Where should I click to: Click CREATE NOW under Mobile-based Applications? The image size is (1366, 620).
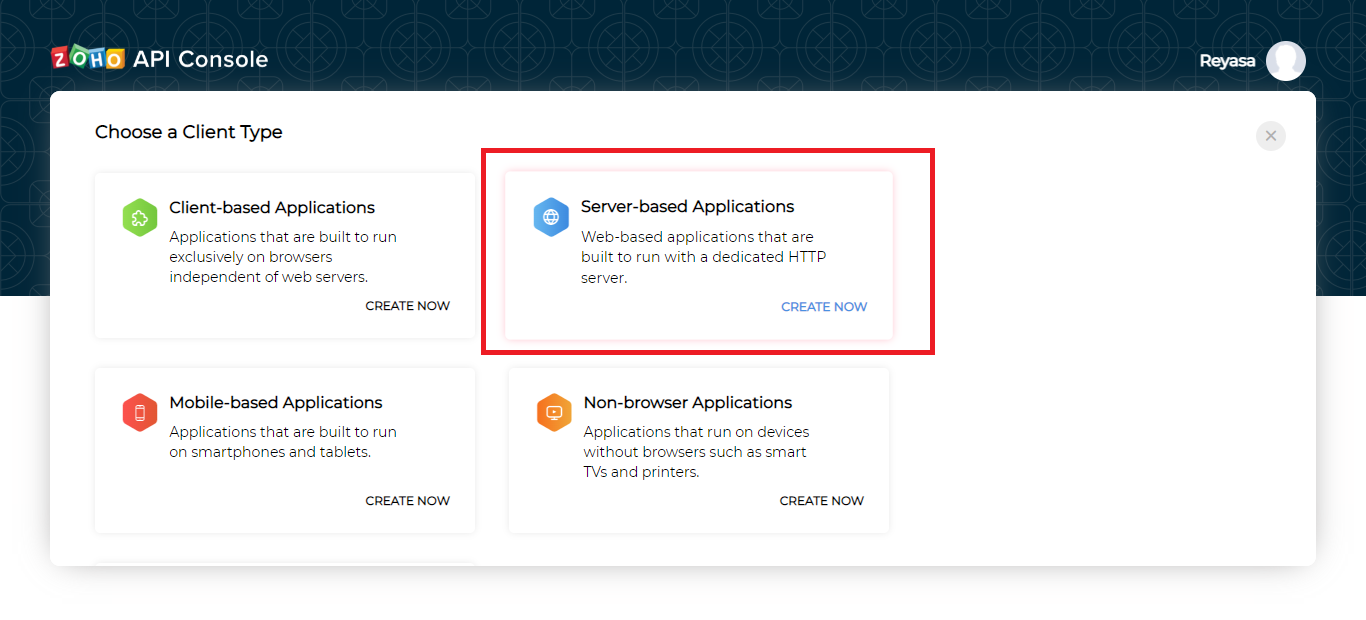click(x=407, y=500)
